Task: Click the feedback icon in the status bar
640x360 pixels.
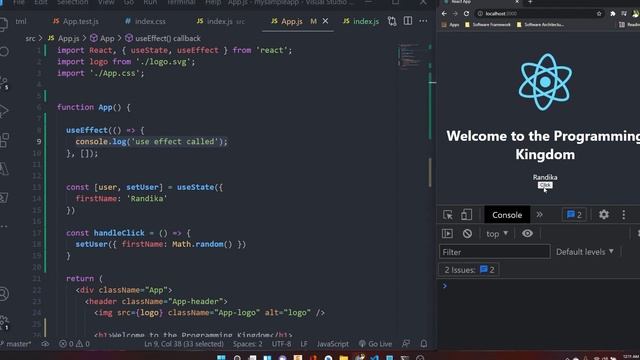Action: pyautogui.click(x=406, y=344)
